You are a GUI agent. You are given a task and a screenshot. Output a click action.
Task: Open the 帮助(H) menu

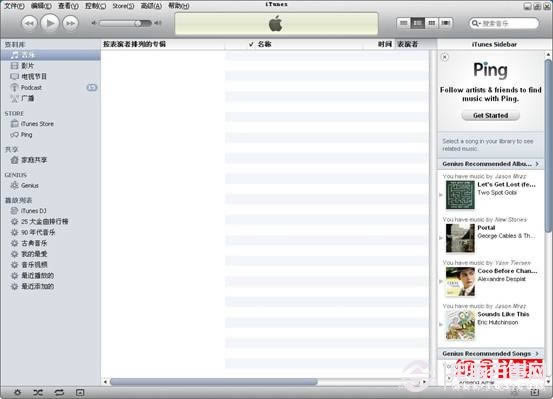click(x=178, y=6)
